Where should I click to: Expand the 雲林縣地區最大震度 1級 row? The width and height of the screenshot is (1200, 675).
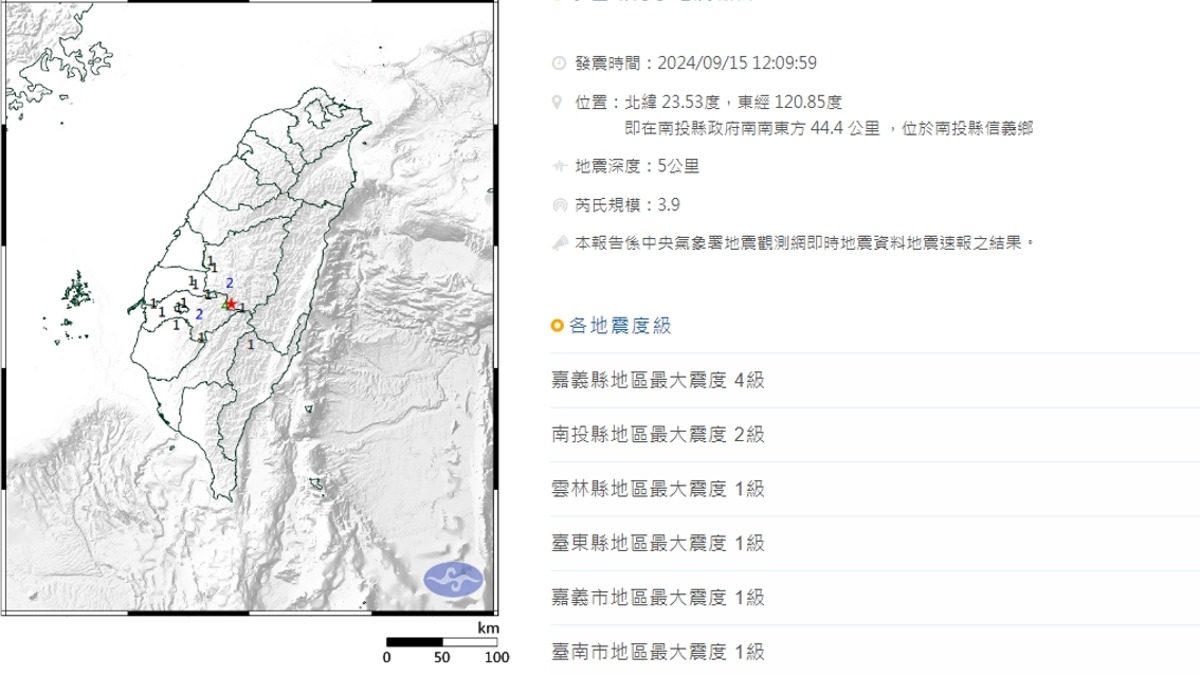click(658, 489)
